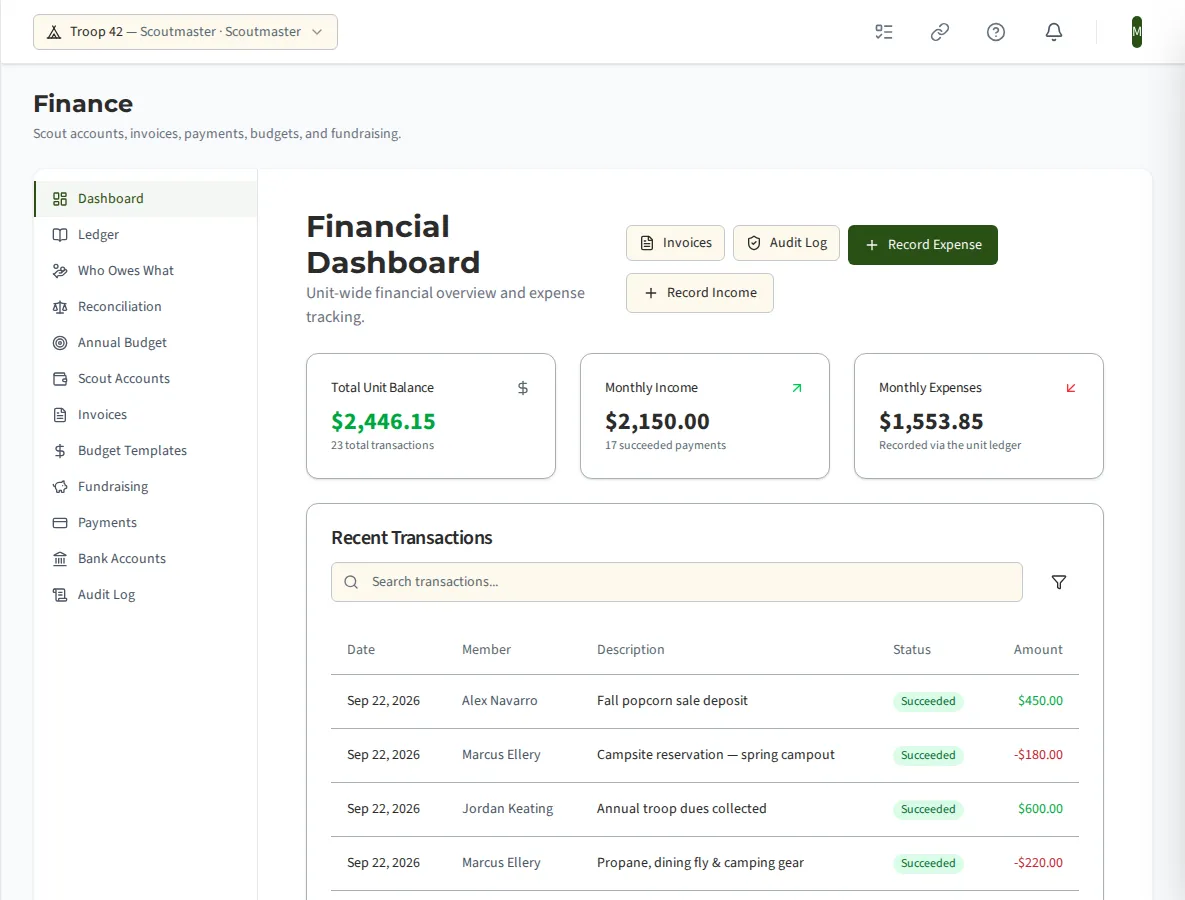Navigate to Reconciliation
Image resolution: width=1185 pixels, height=900 pixels.
pyautogui.click(x=146, y=307)
